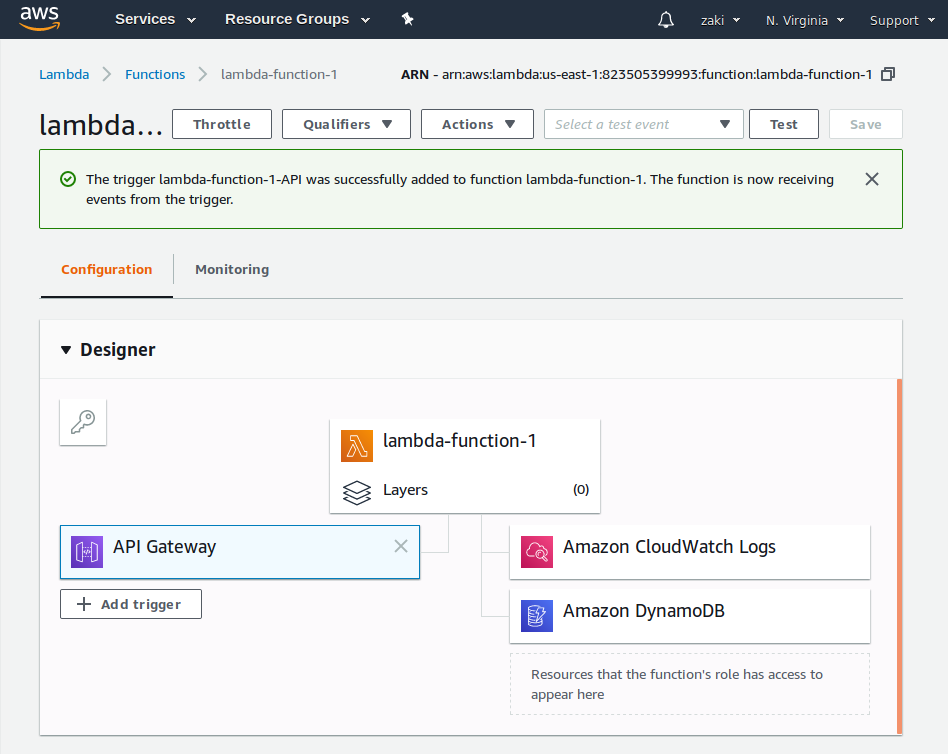
Task: Open the notifications bell
Action: [666, 20]
